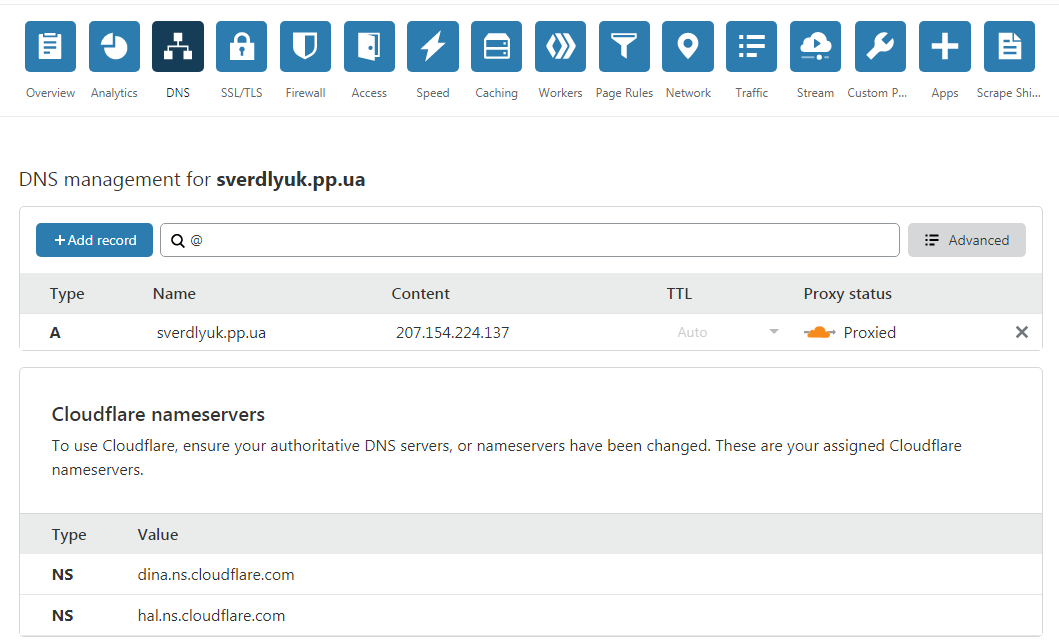
Task: Click the Overview tab label
Action: coord(51,93)
